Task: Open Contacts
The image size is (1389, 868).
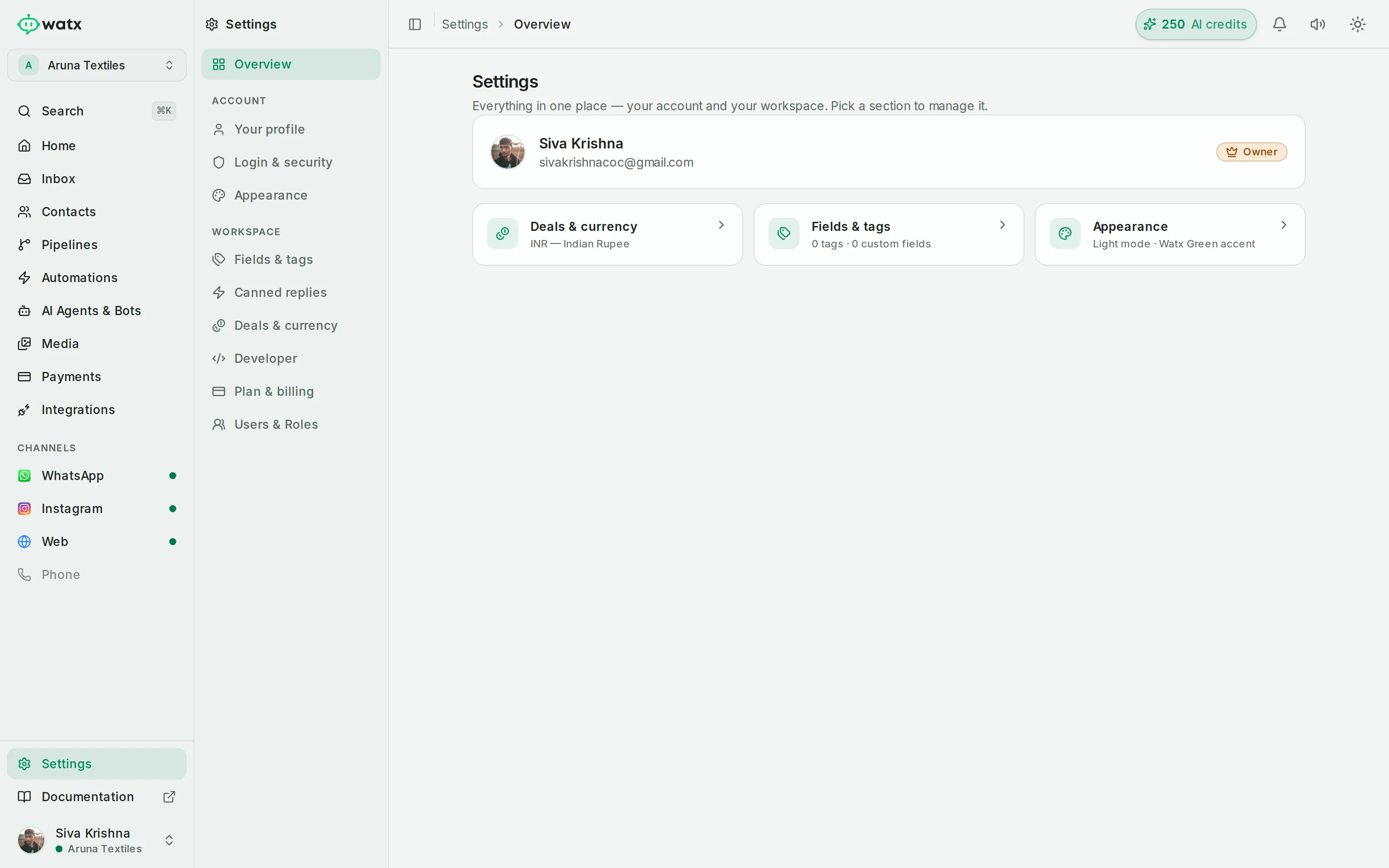Action: pyautogui.click(x=96, y=212)
